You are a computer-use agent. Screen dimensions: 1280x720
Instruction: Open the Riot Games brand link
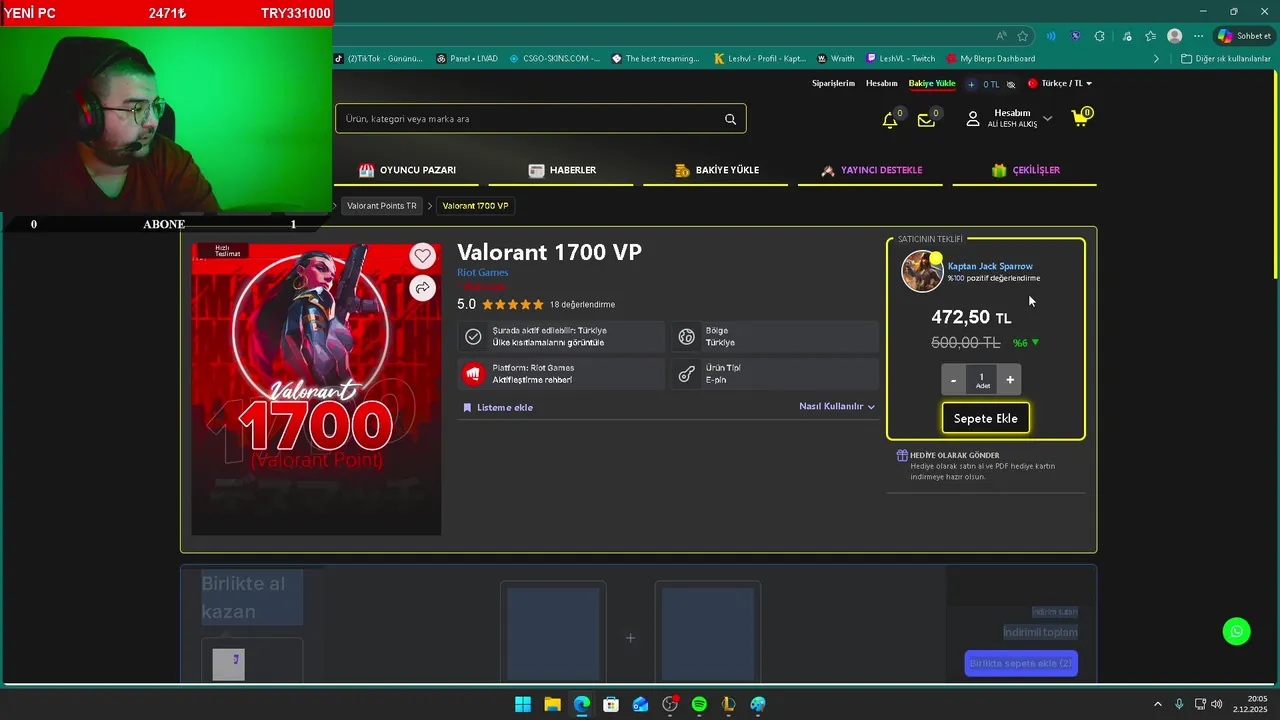pos(483,272)
